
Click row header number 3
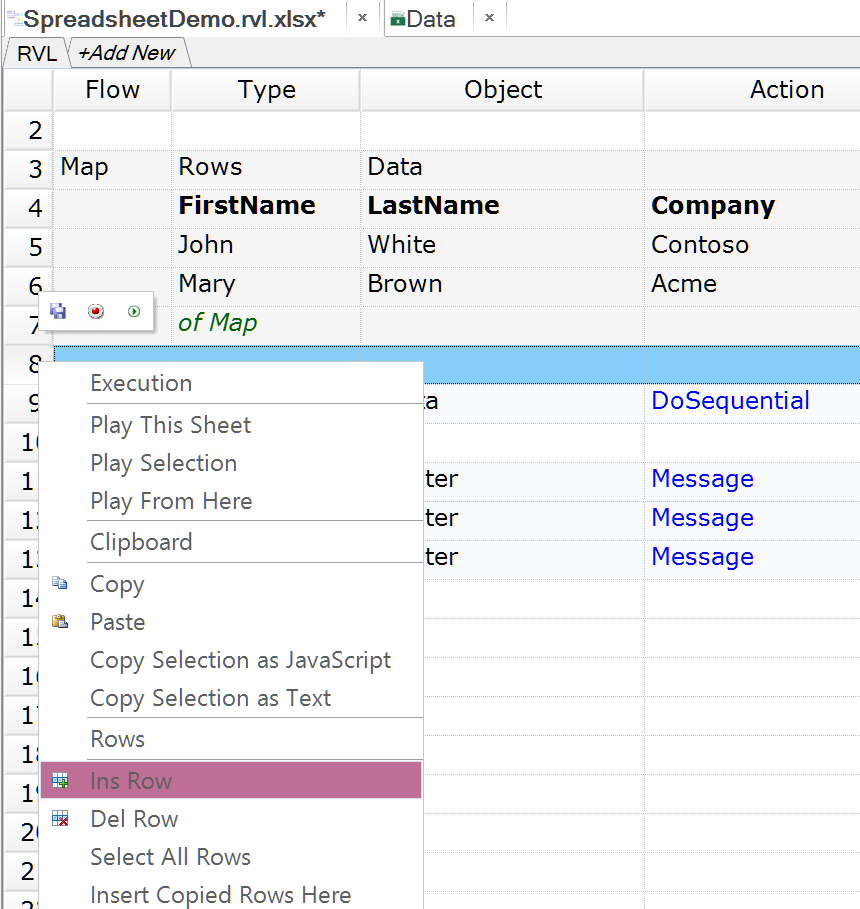36,168
